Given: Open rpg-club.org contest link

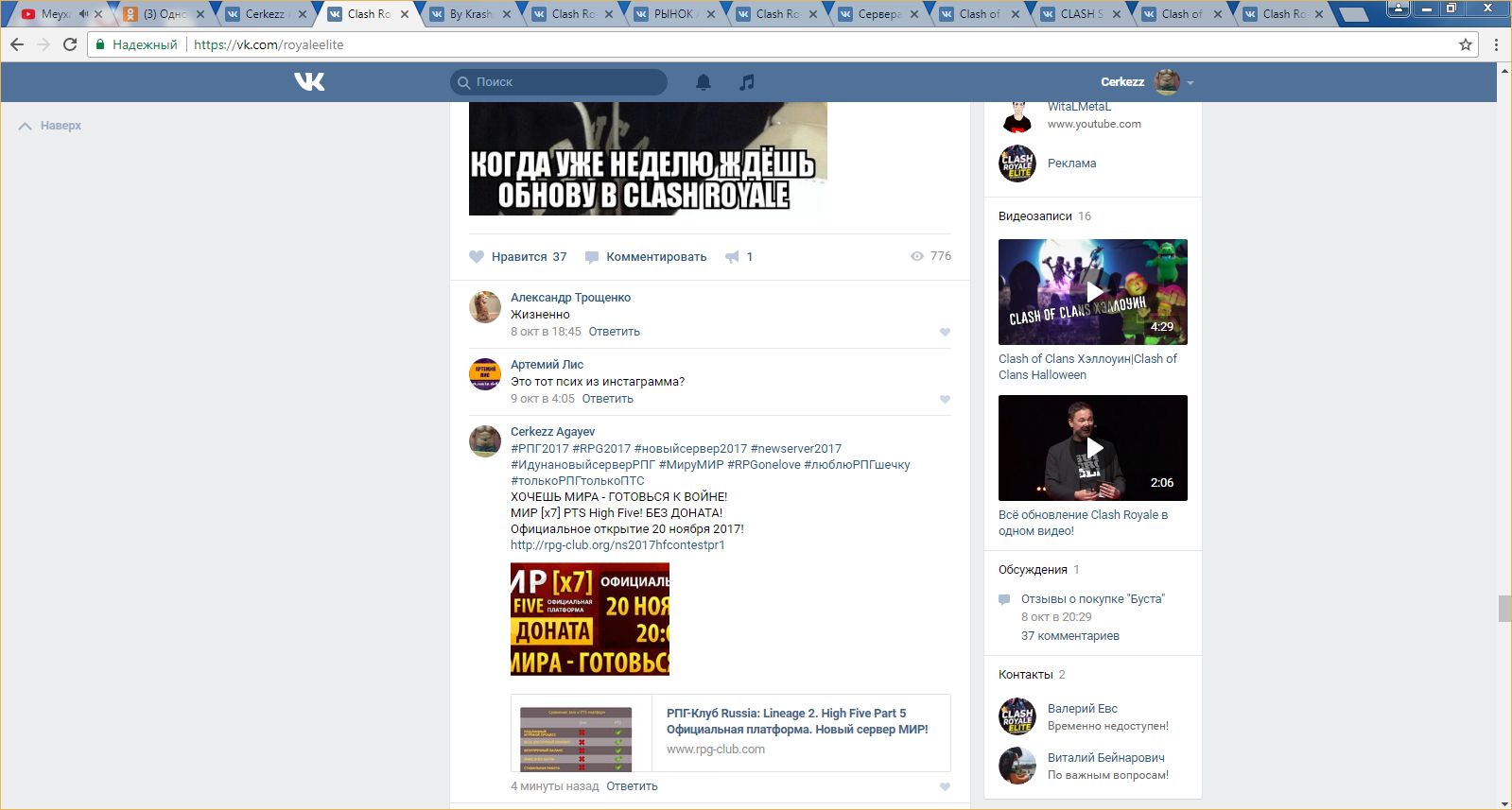Looking at the screenshot, I should coord(617,545).
